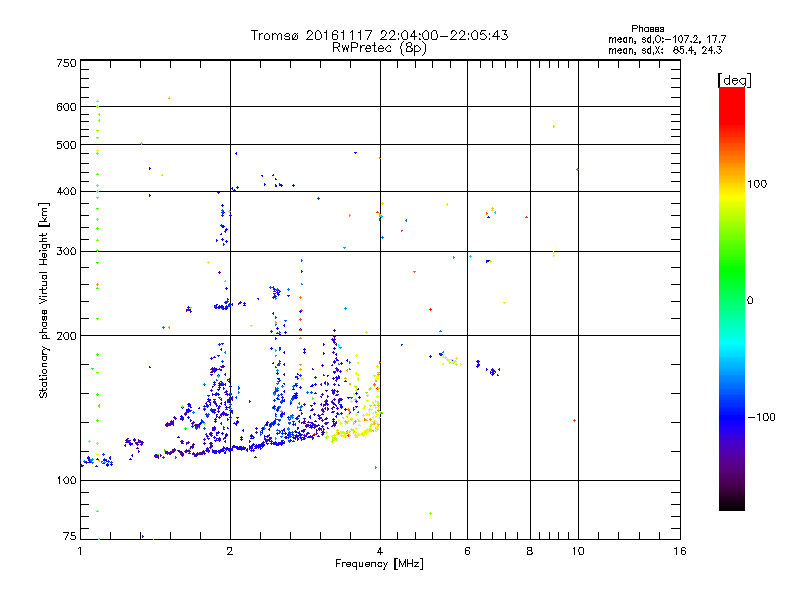This screenshot has width=800, height=600.
Task: Click the 'RwPretec (8p)' subtitle
Action: pyautogui.click(x=379, y=48)
